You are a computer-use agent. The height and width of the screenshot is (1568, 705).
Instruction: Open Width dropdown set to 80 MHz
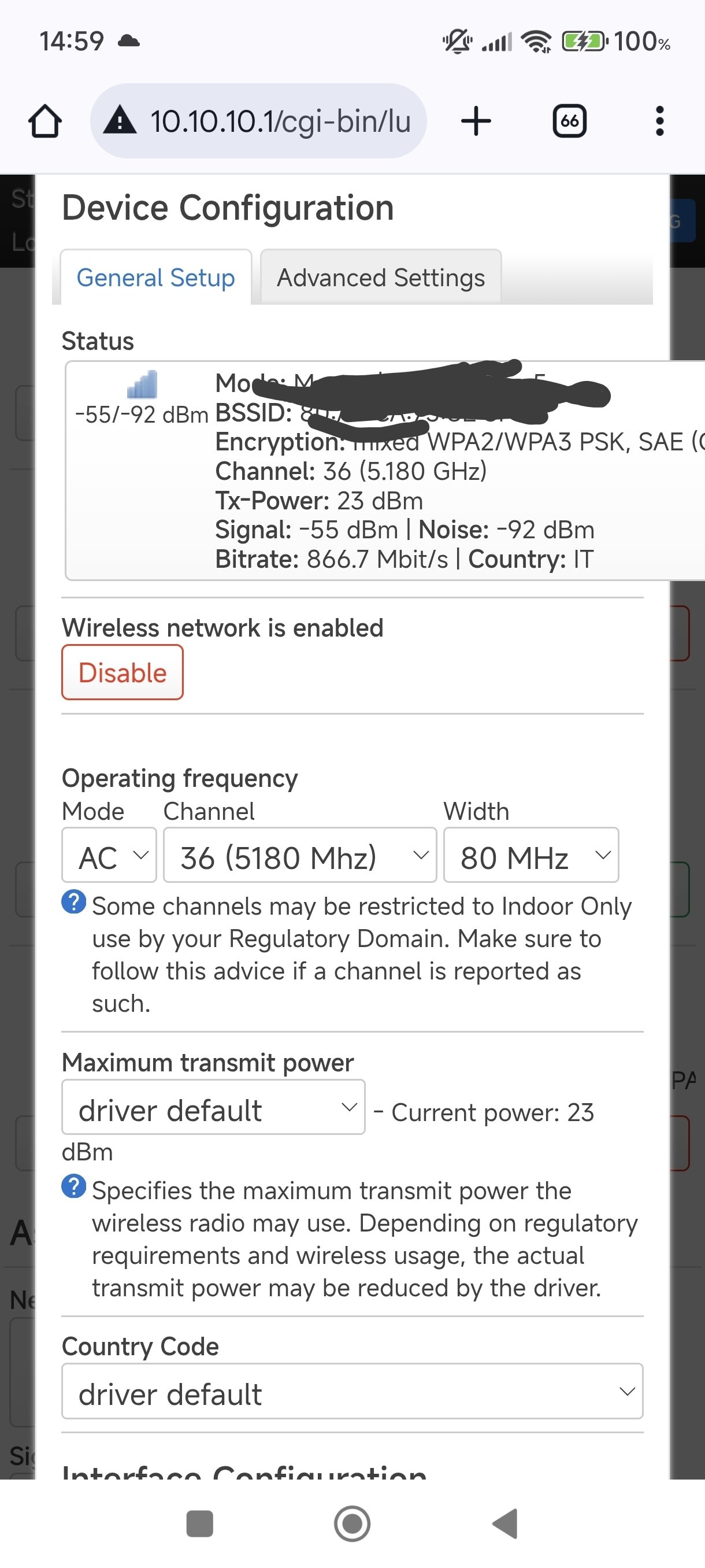coord(531,855)
